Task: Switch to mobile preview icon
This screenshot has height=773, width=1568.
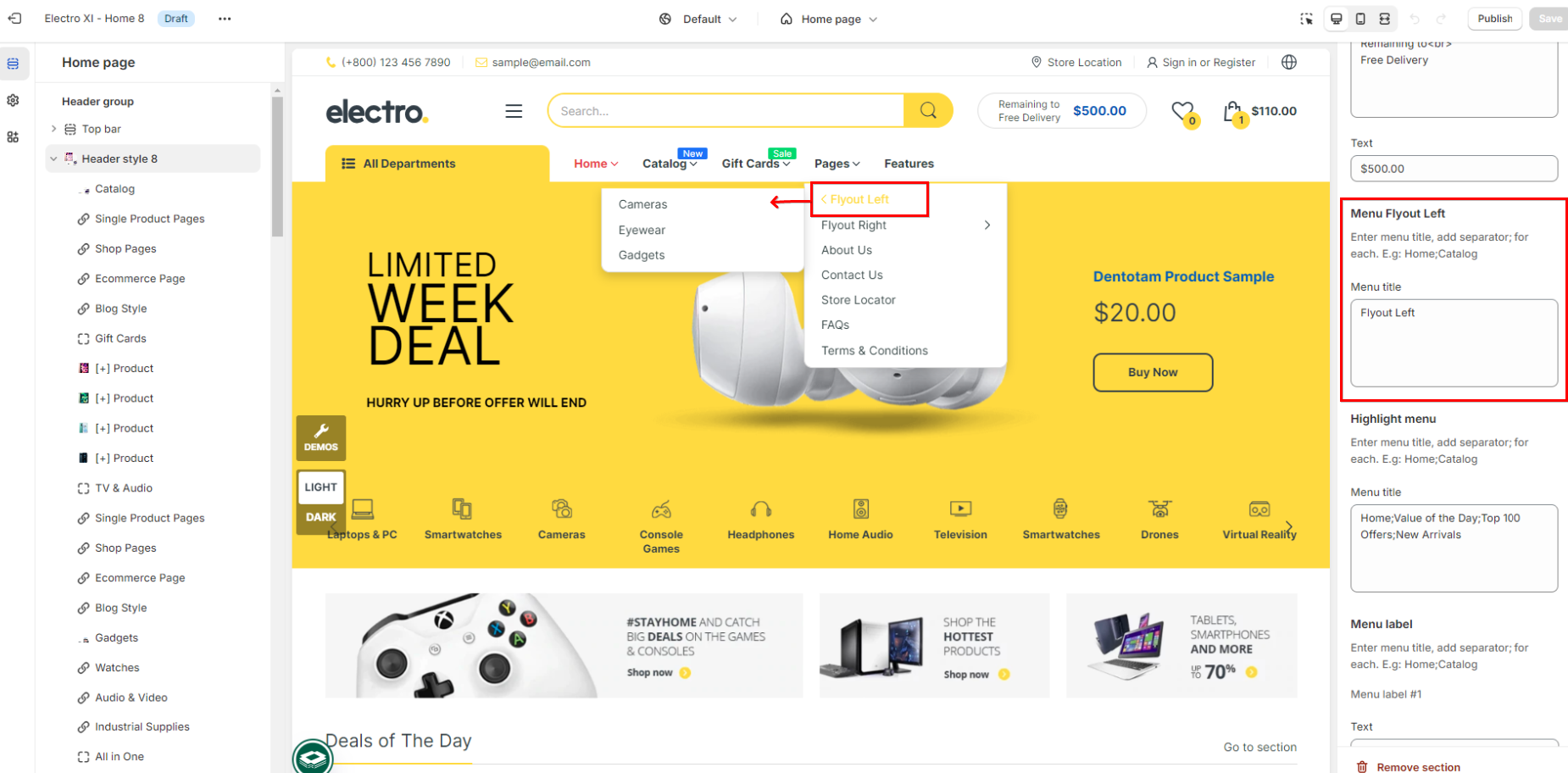Action: (x=1360, y=19)
